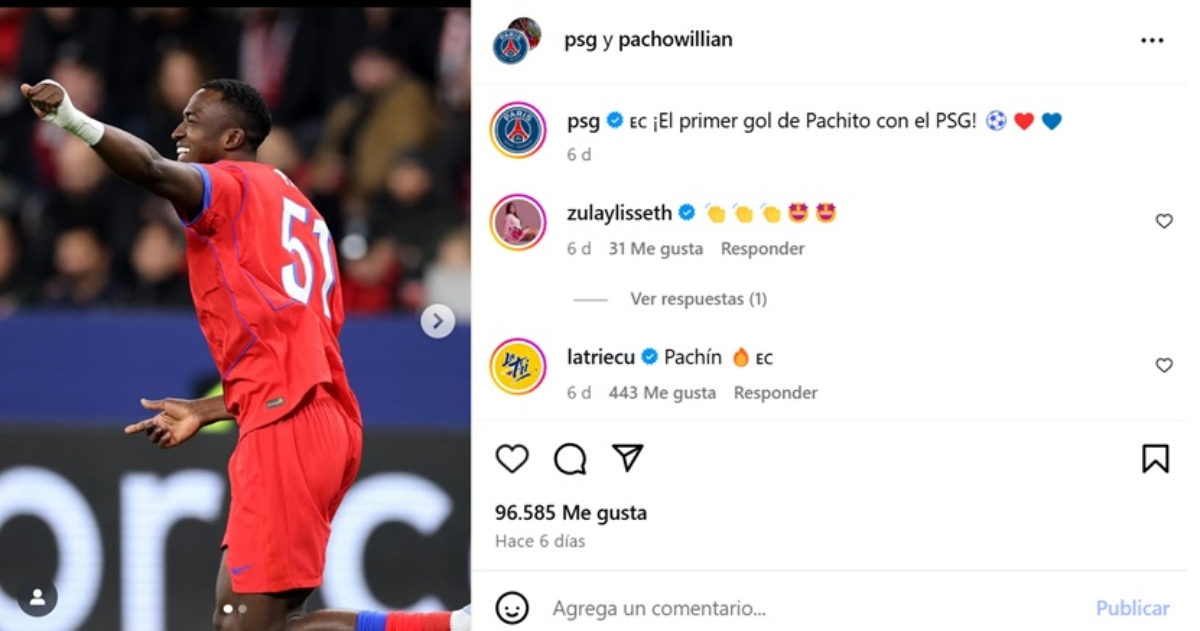Viewport: 1200px width, 631px height.
Task: Go to next photo with arrow
Action: (x=437, y=321)
